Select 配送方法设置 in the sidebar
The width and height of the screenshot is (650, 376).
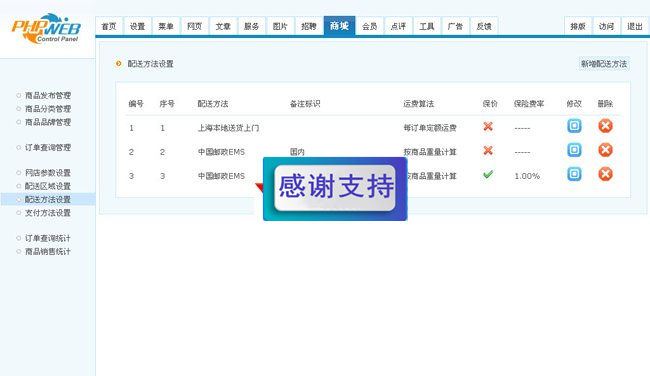48,199
